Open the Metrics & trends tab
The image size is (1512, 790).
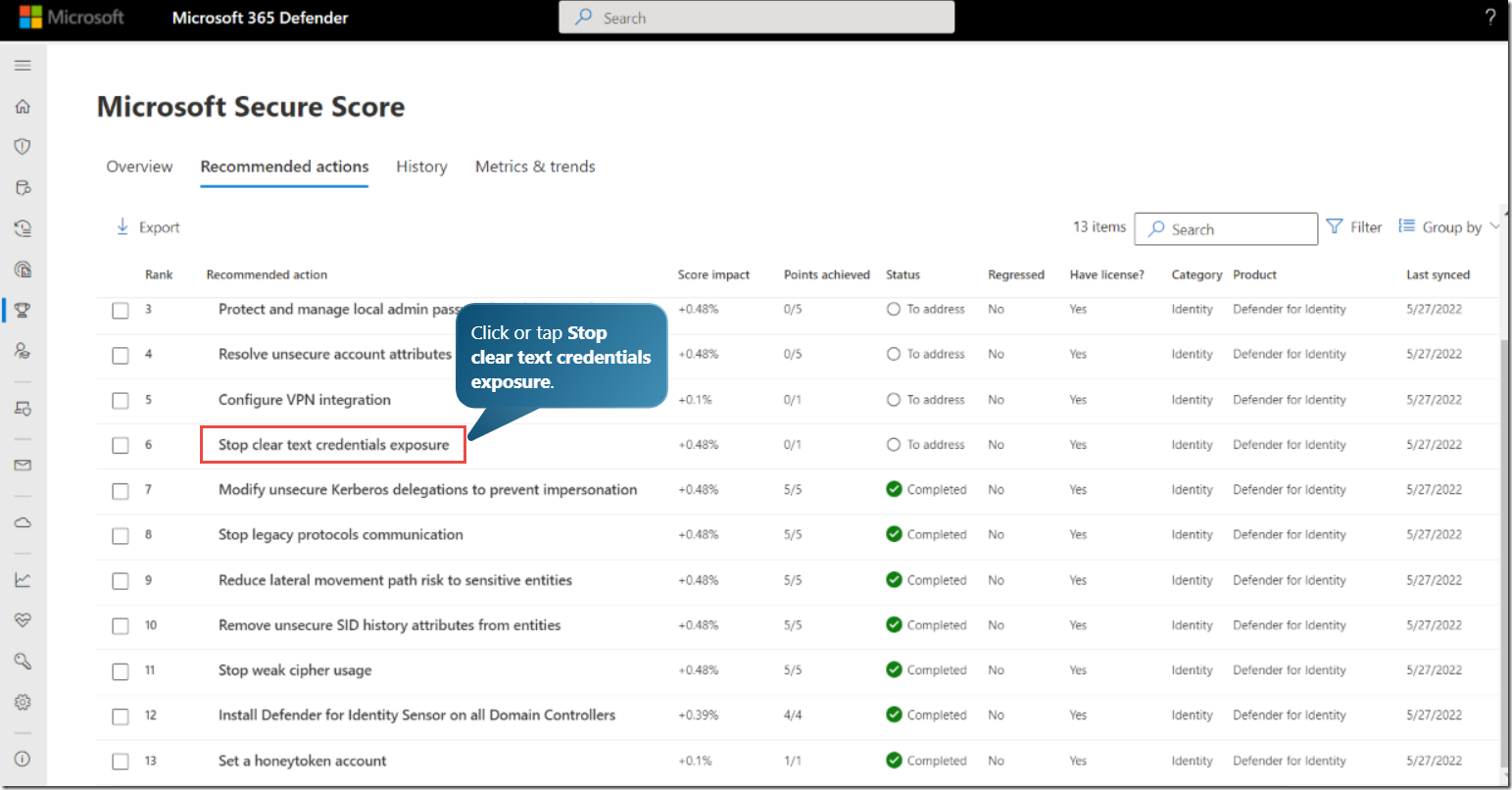pos(535,167)
